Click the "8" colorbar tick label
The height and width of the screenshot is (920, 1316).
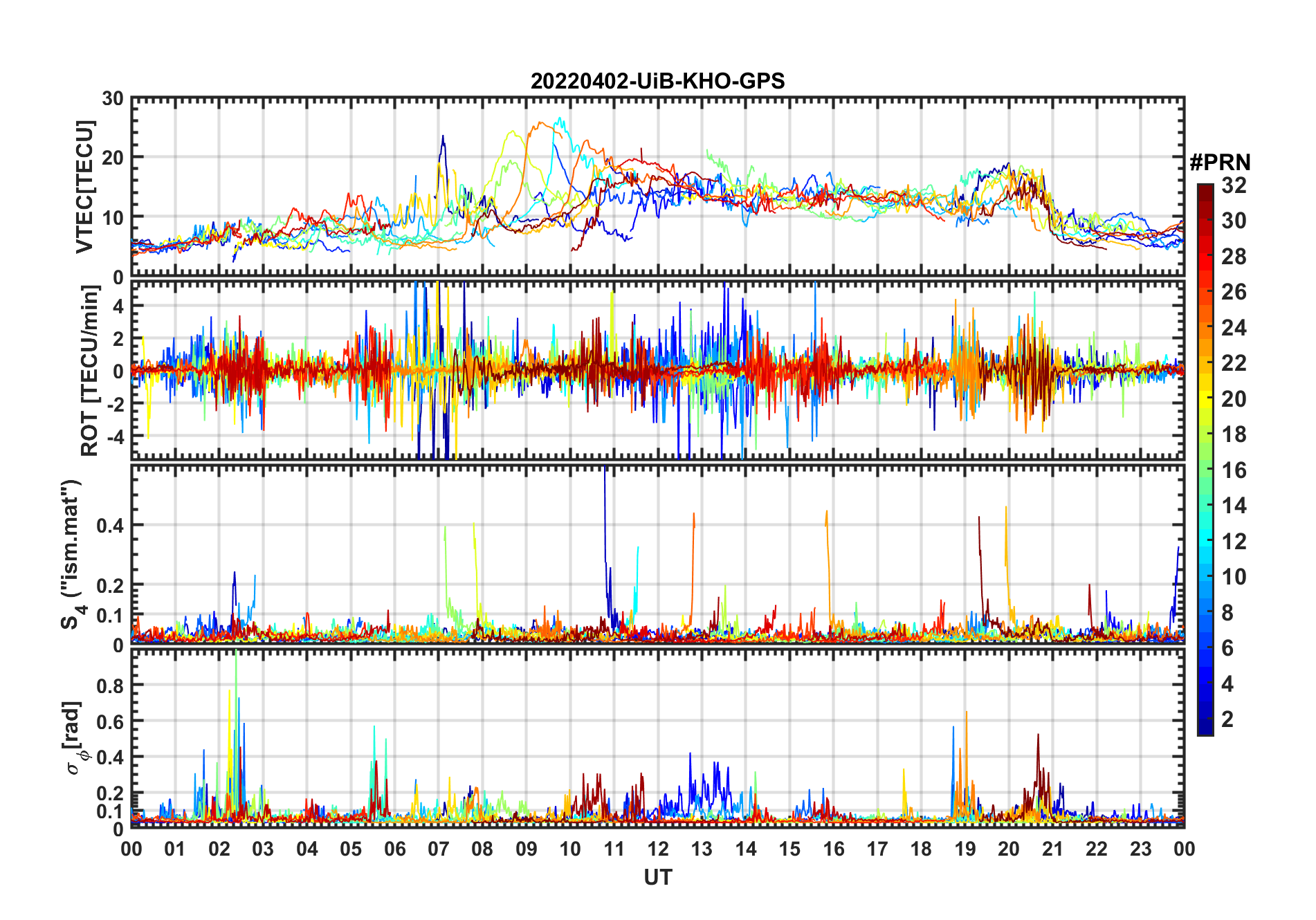point(1227,613)
